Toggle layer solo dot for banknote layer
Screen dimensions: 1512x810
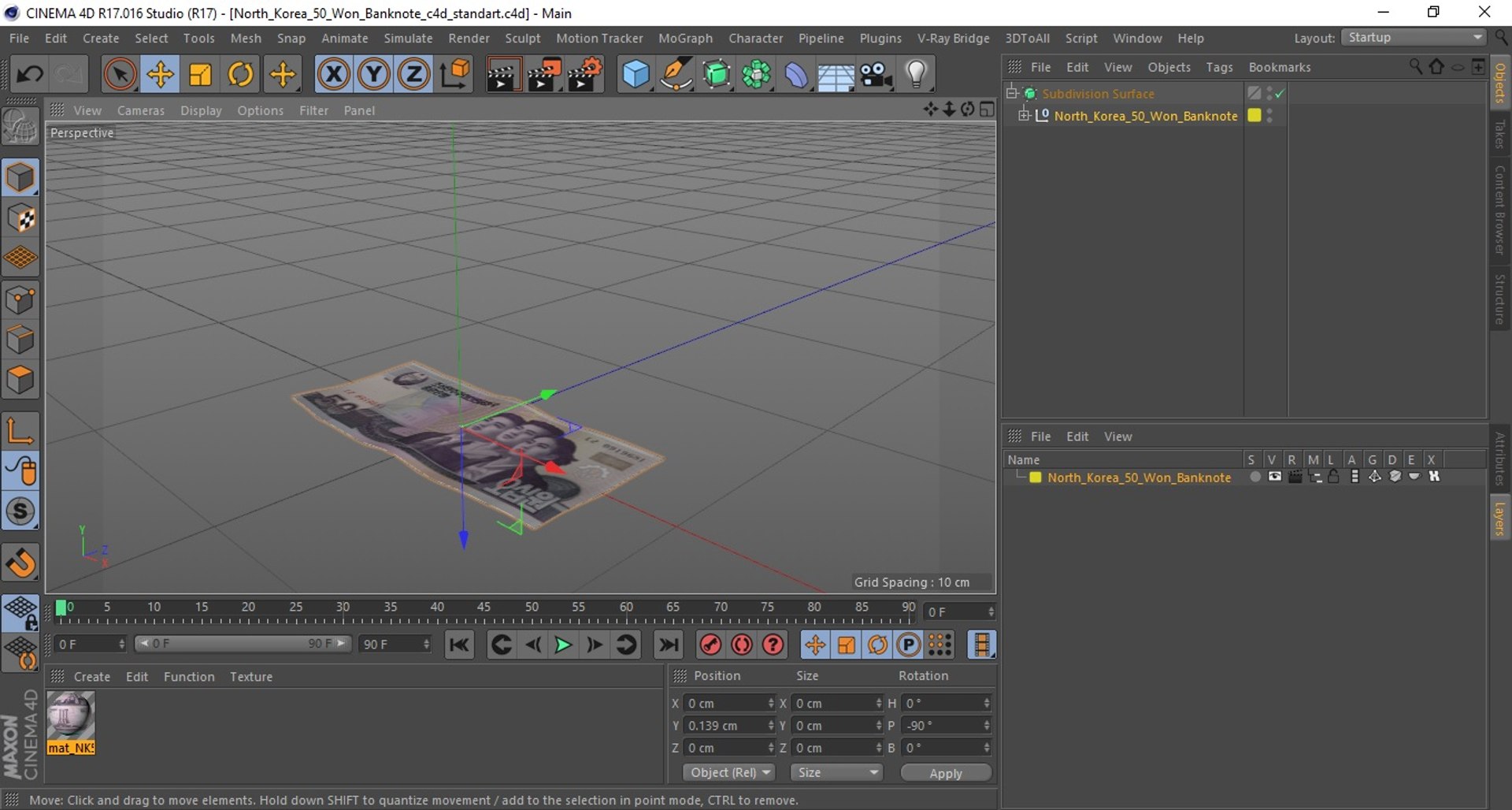coord(1254,477)
